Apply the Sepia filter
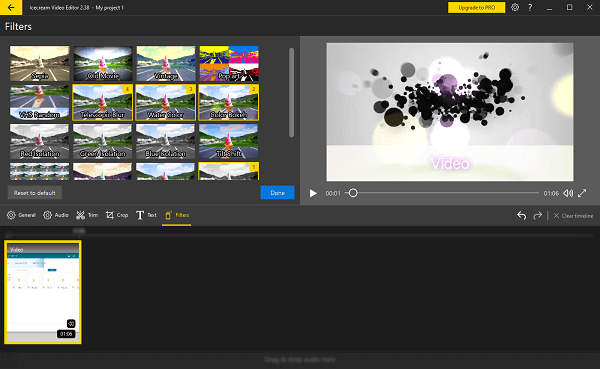 coord(40,64)
